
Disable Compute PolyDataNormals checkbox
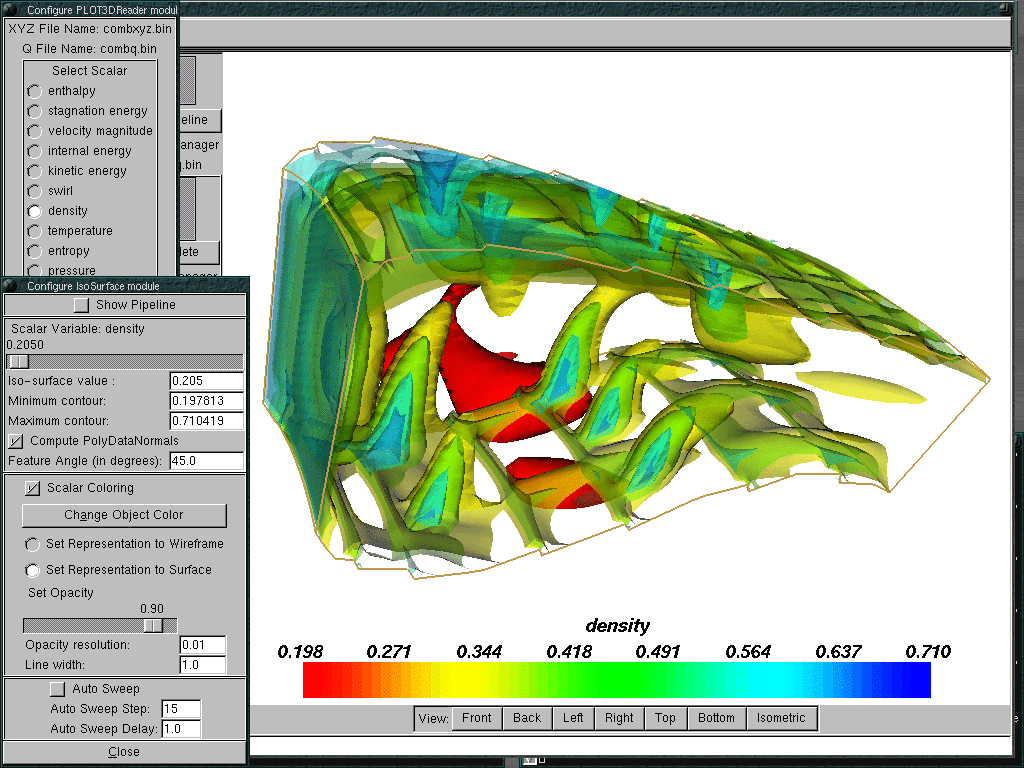coord(16,441)
